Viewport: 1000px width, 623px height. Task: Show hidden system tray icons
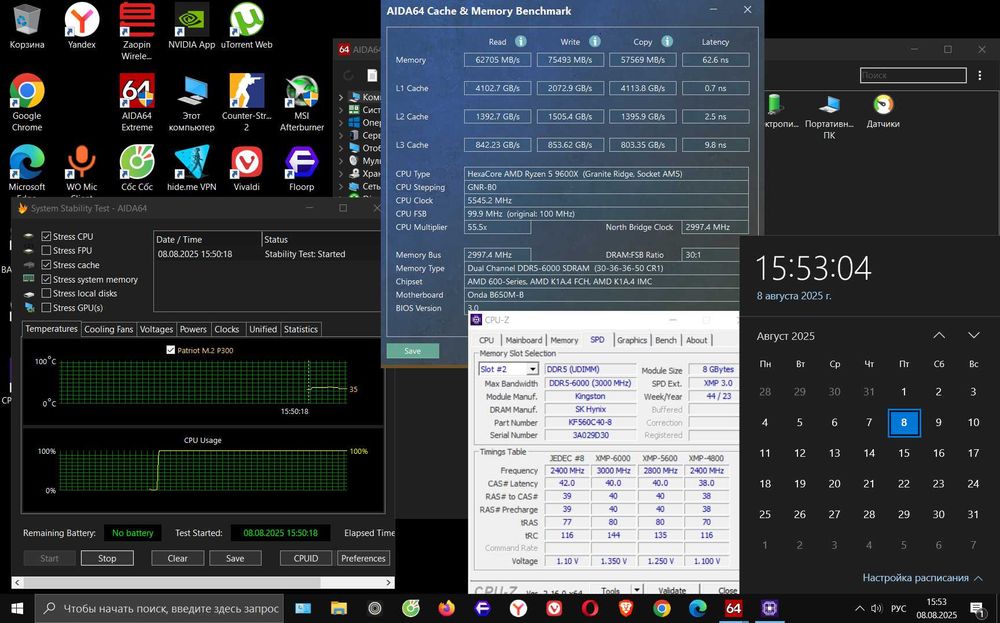(859, 608)
